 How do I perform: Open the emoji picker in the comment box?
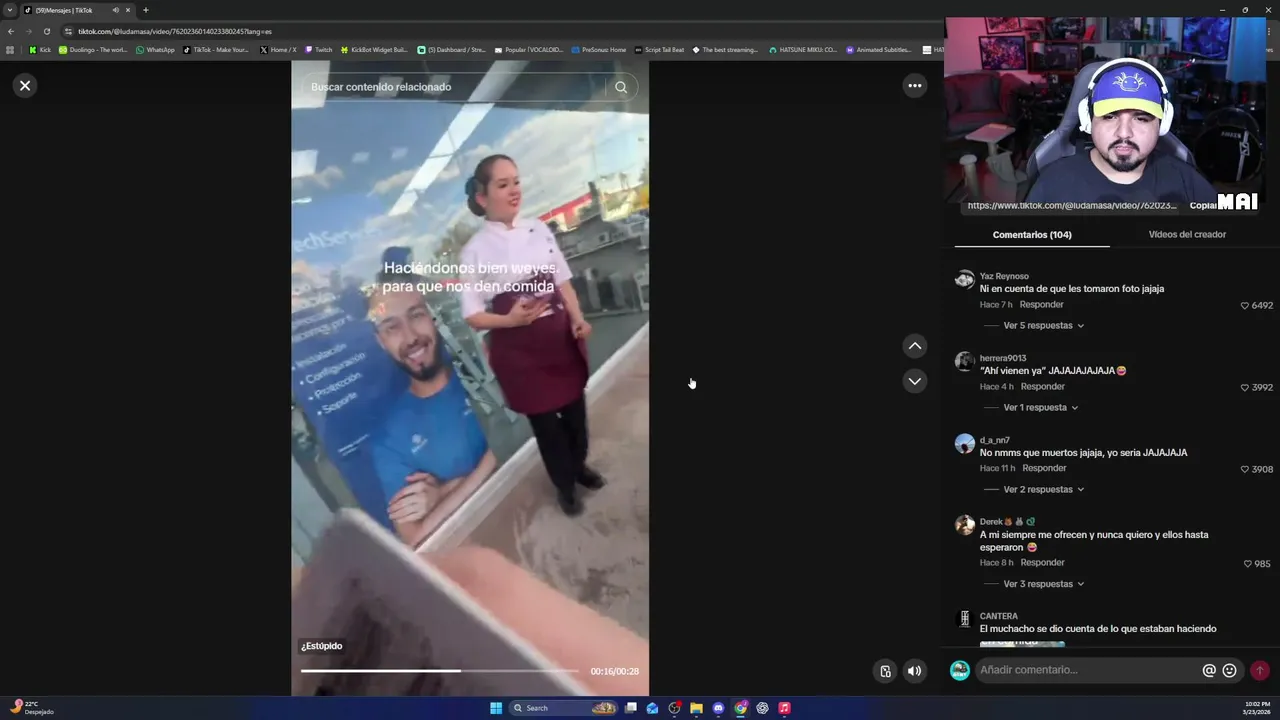click(x=1230, y=671)
